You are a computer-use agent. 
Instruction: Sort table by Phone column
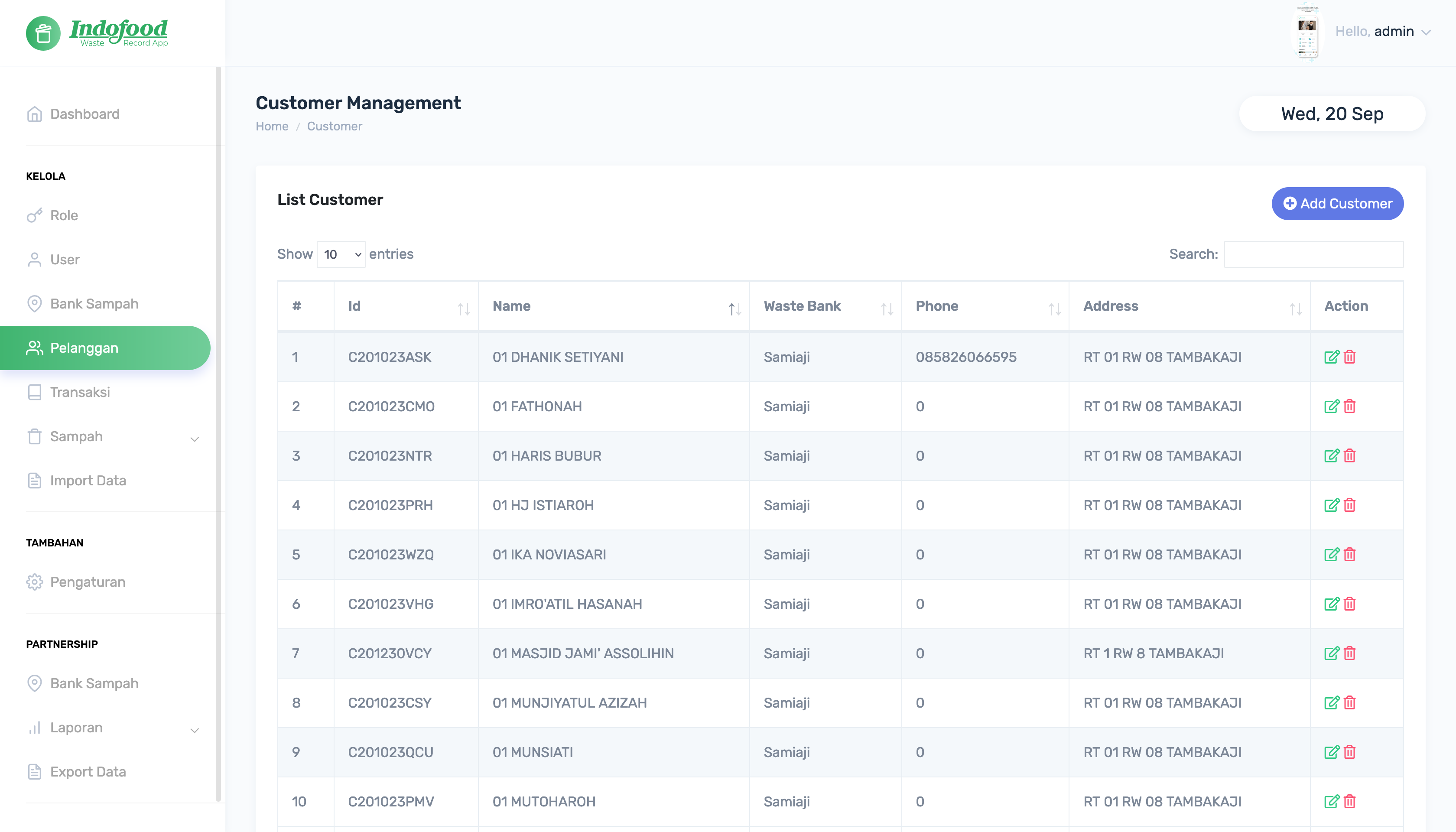click(x=985, y=306)
